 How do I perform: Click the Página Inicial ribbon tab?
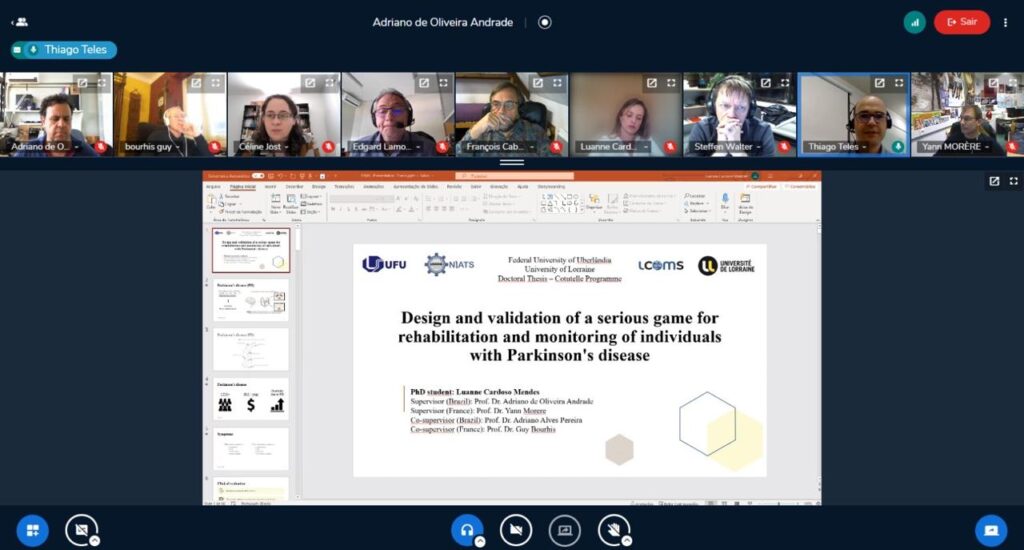click(243, 186)
